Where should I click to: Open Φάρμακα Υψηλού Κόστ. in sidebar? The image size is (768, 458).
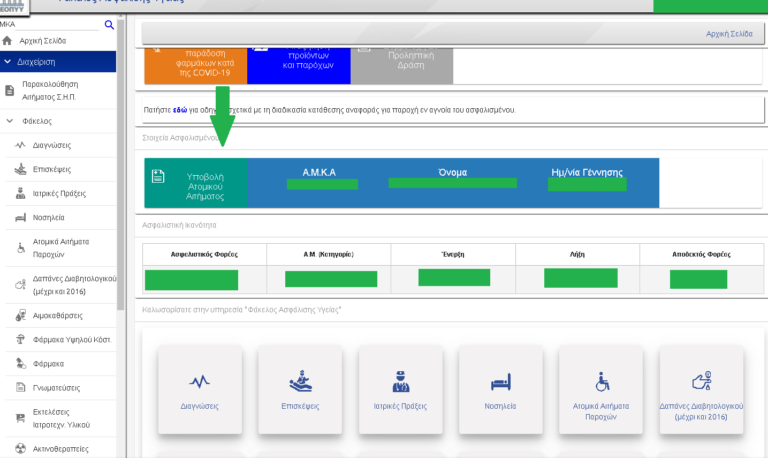point(70,340)
